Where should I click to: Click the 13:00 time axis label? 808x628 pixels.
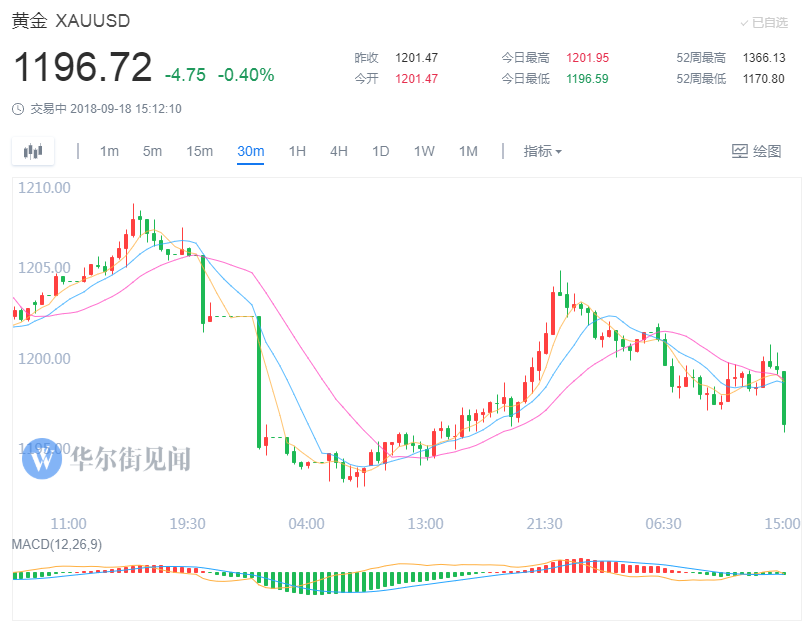[x=426, y=523]
